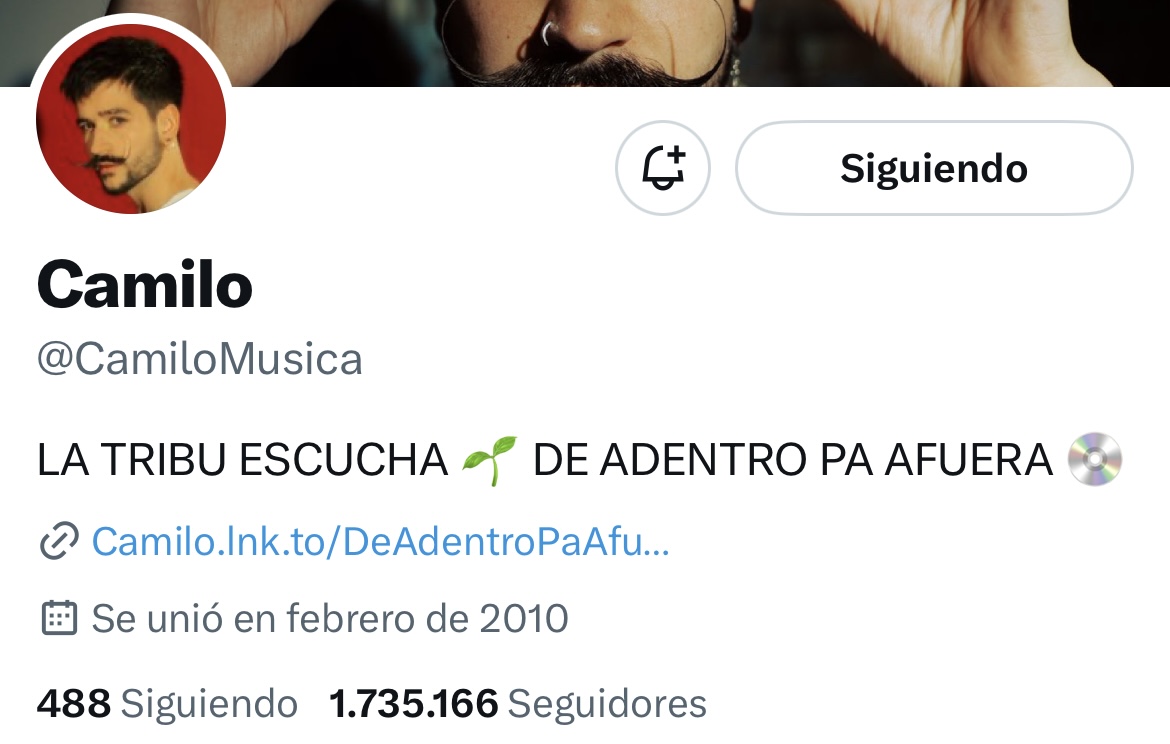
Task: Open Camilo's round profile picture
Action: (131, 118)
